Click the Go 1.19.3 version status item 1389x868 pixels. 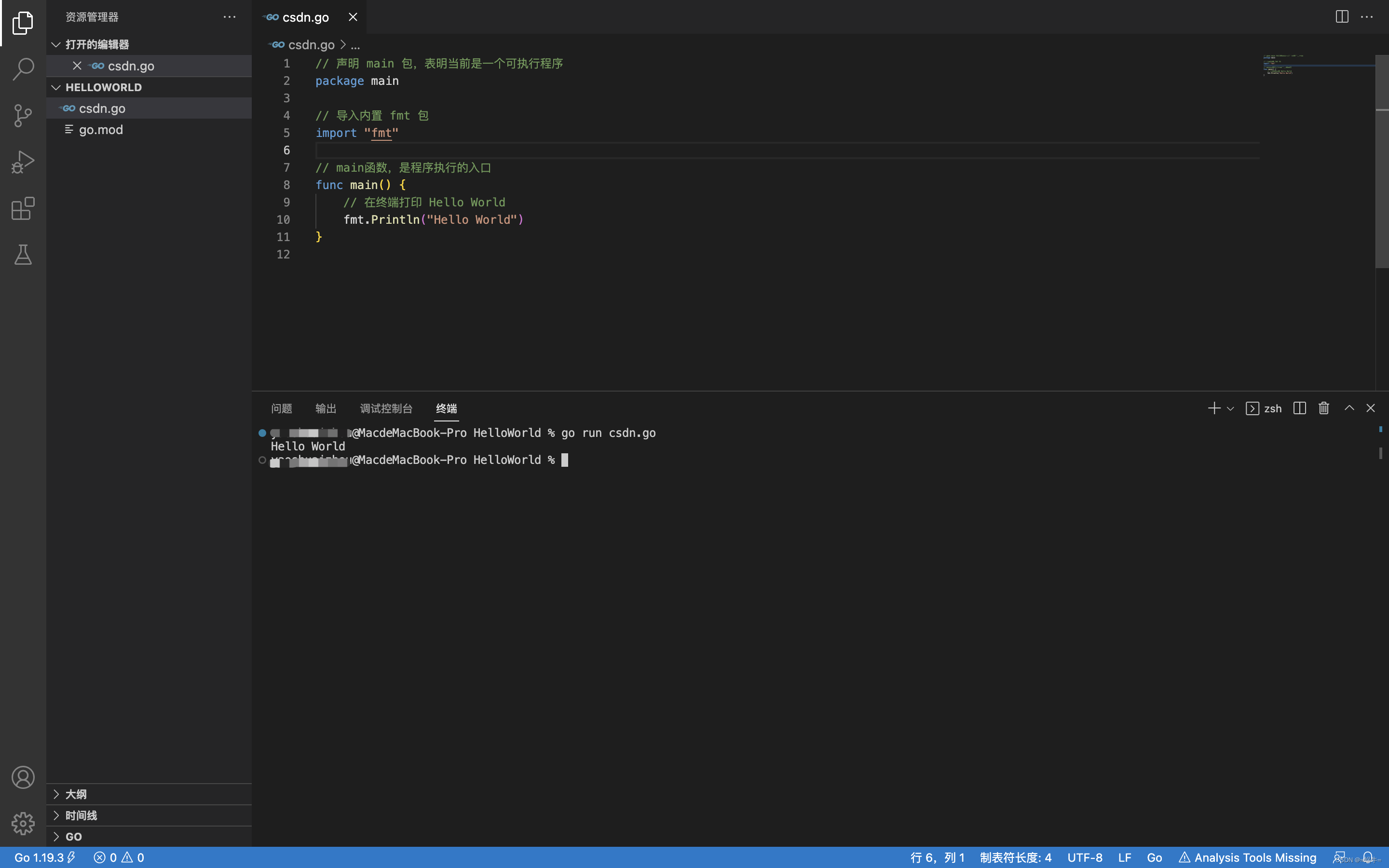click(x=39, y=857)
